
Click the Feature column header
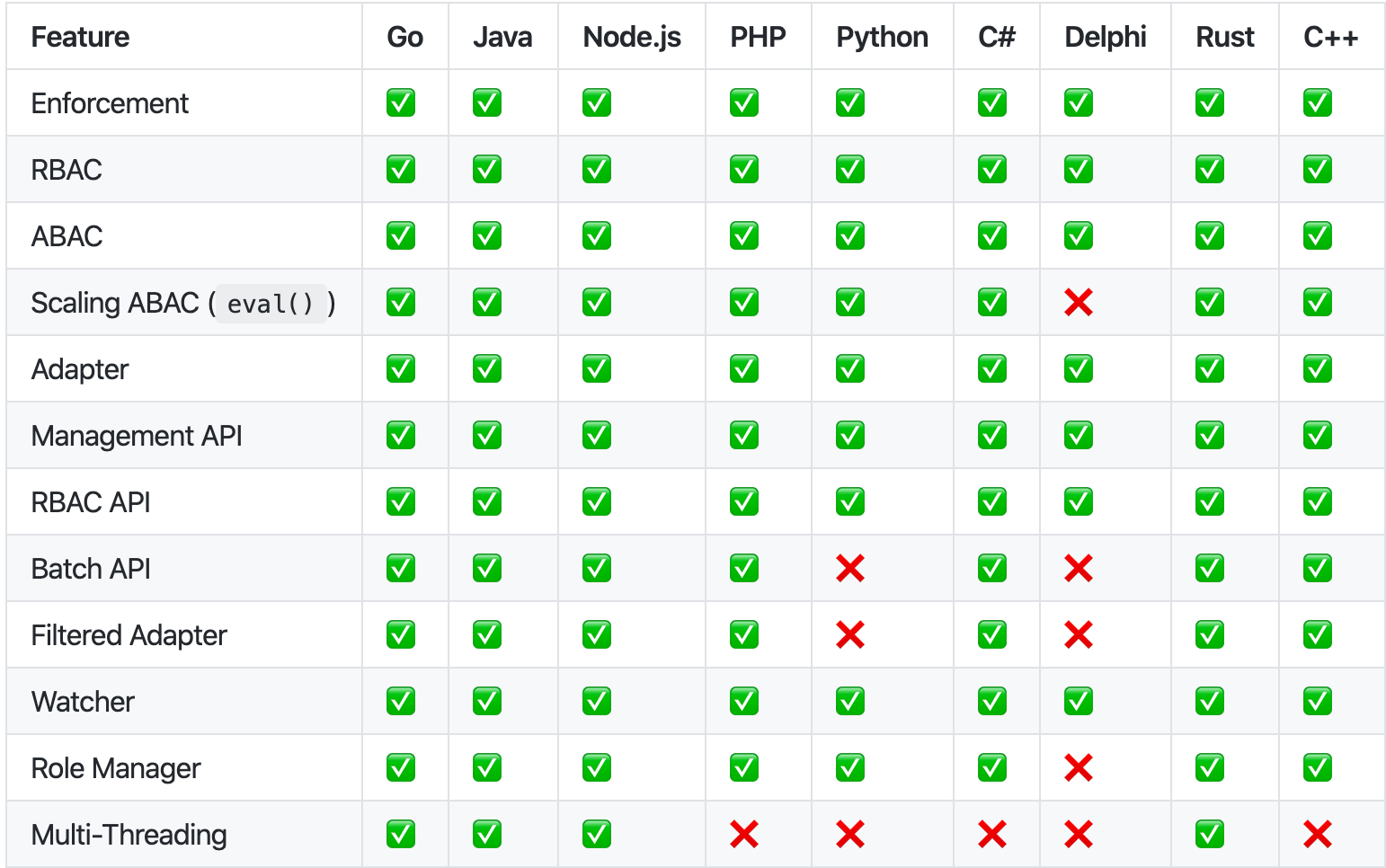point(80,37)
